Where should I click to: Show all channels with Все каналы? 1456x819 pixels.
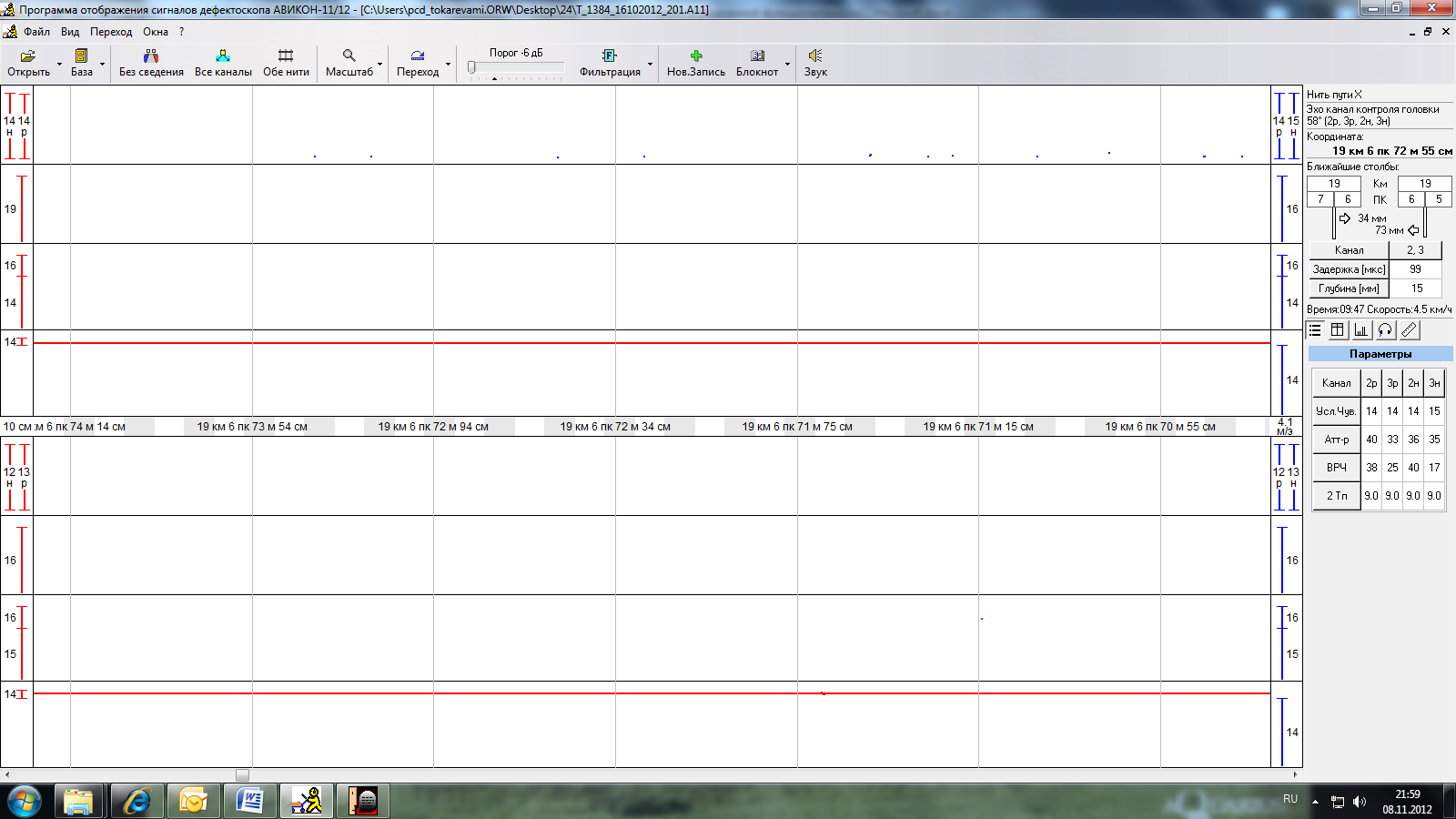[x=223, y=63]
